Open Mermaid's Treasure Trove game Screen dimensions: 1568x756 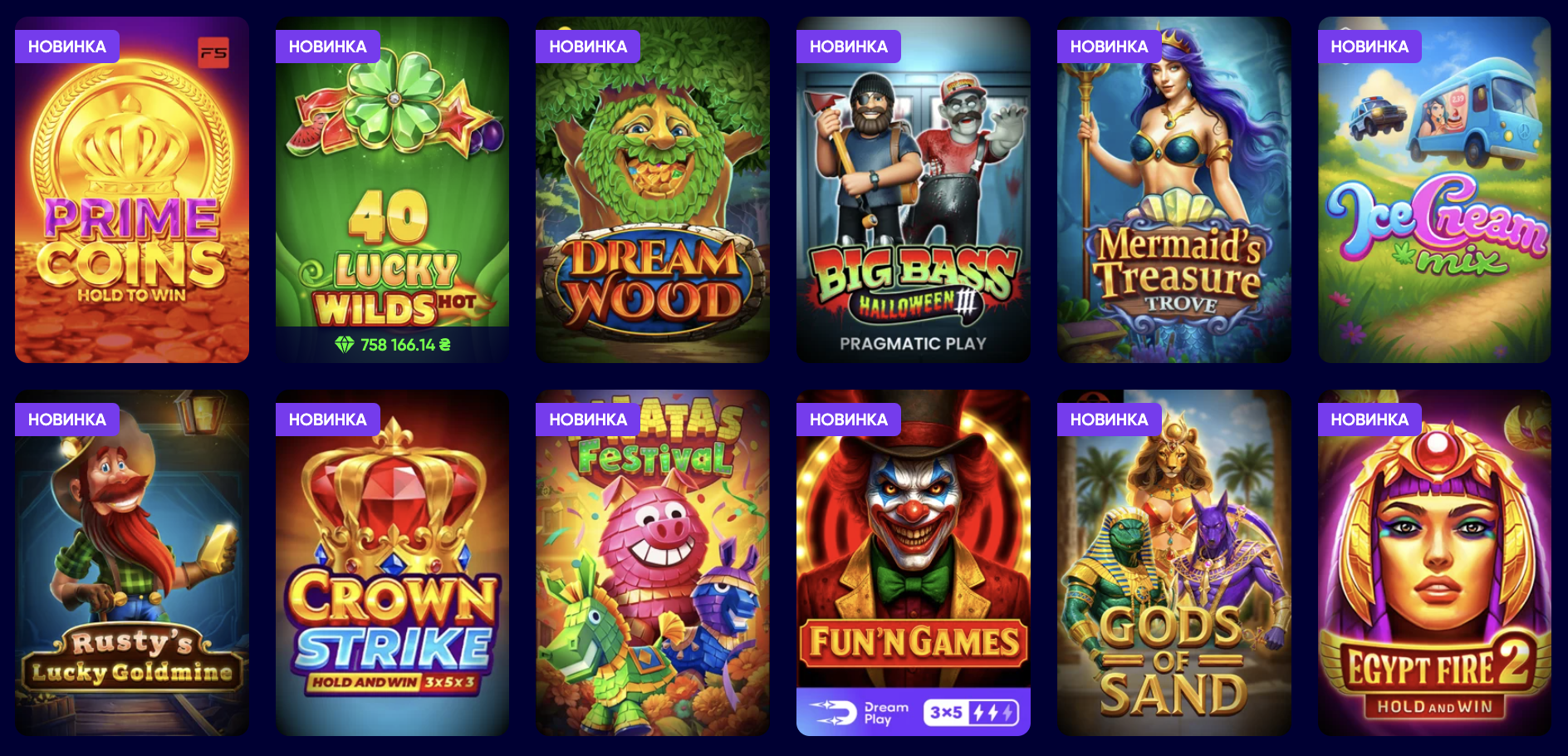tap(1174, 189)
